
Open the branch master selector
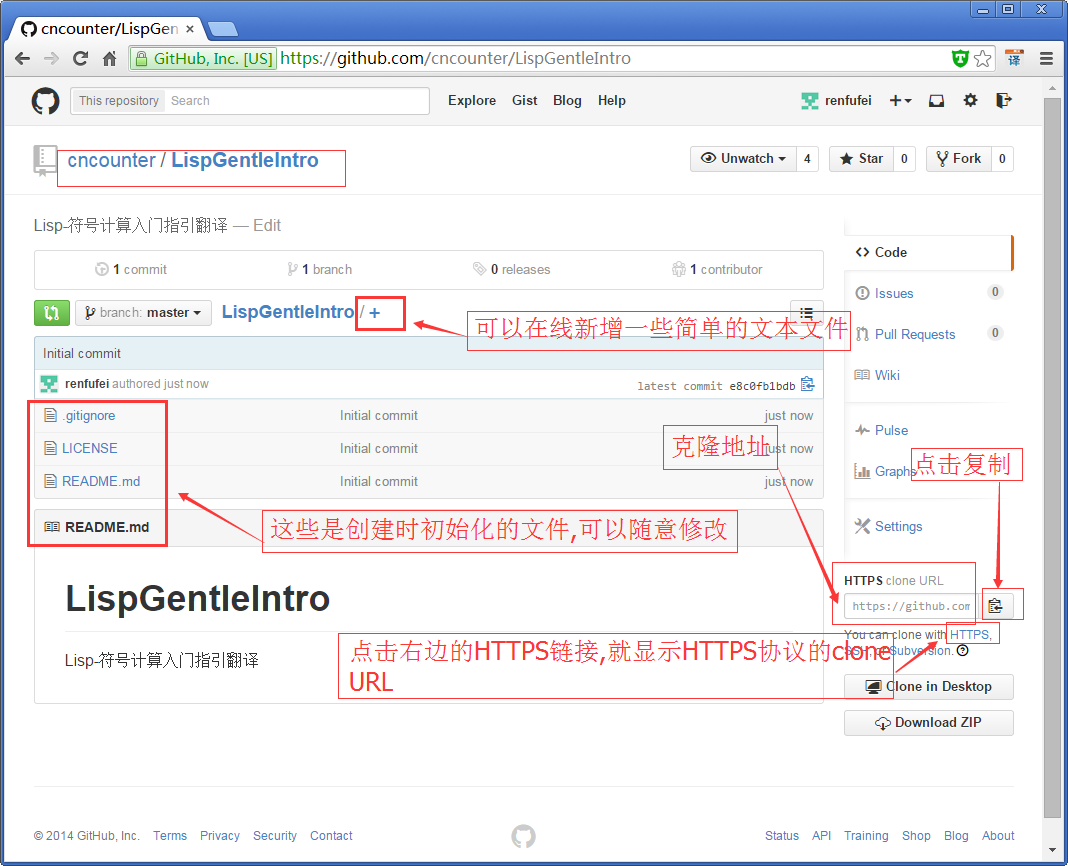pos(143,313)
